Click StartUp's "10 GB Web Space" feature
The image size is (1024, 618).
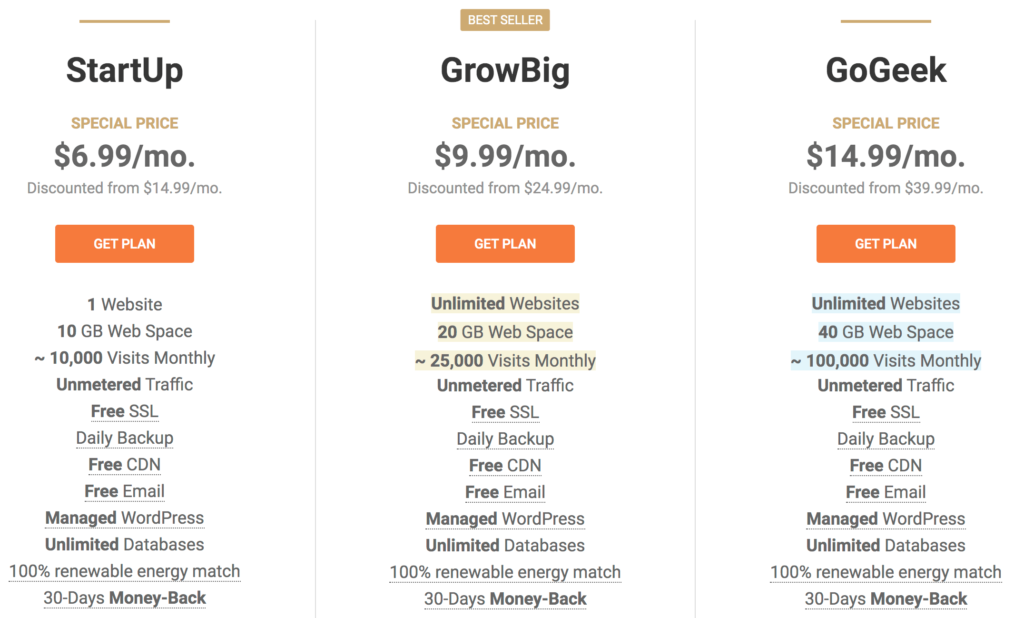click(124, 331)
